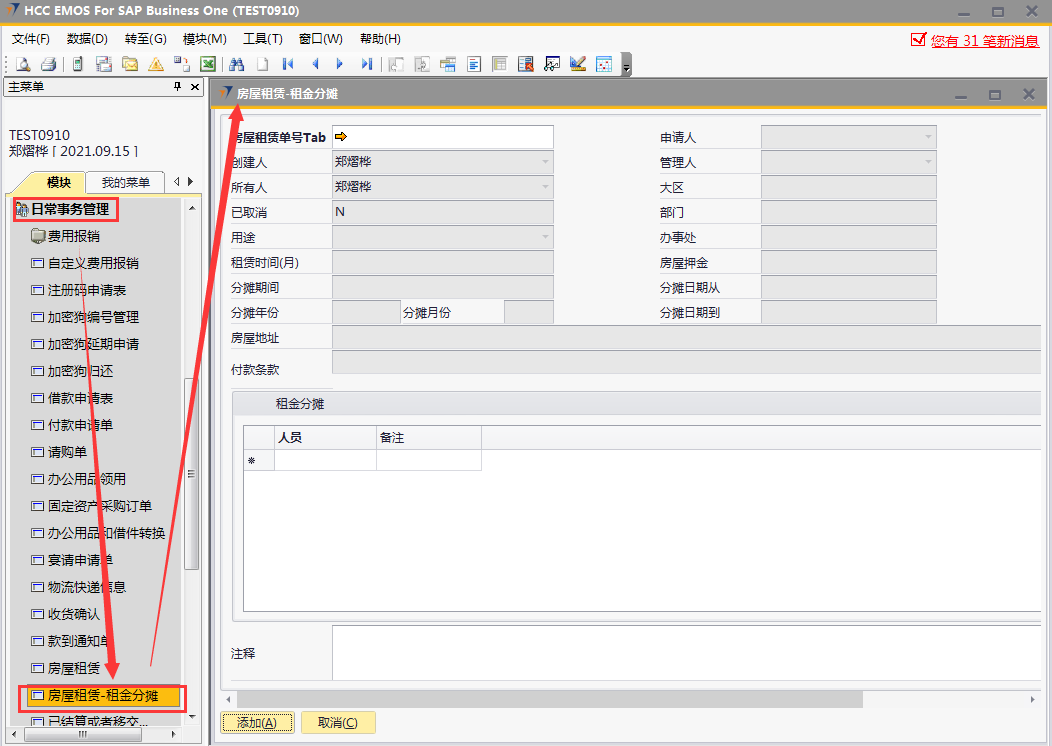1052x746 pixels.
Task: Click the print preview toolbar icon
Action: coord(22,64)
